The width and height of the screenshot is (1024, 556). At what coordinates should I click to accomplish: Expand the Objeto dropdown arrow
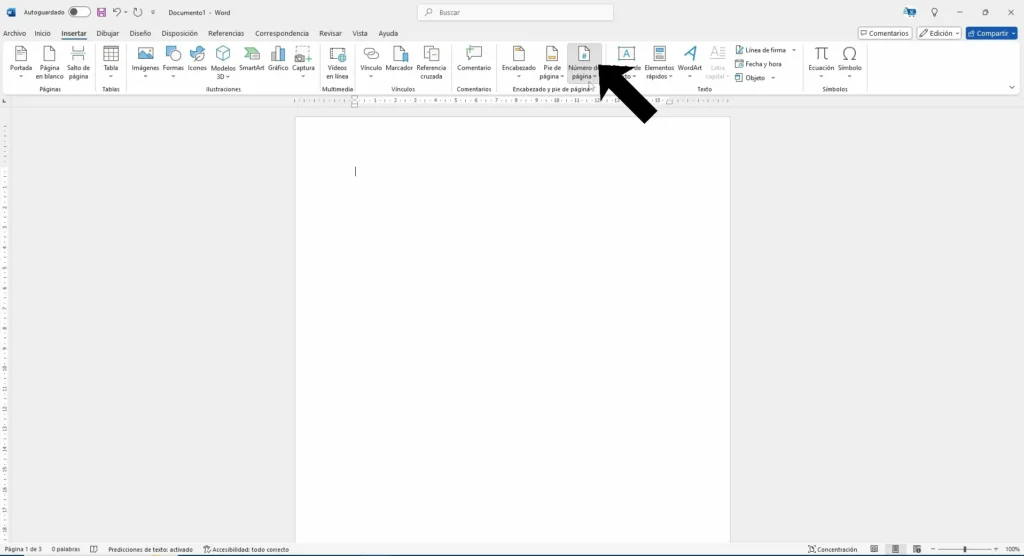[x=773, y=78]
